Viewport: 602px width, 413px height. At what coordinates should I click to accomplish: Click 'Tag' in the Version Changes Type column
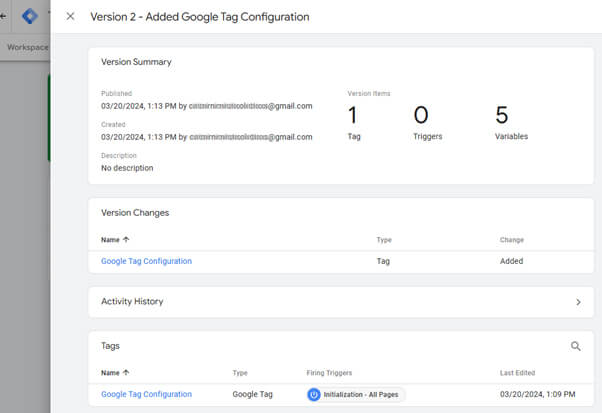(383, 261)
